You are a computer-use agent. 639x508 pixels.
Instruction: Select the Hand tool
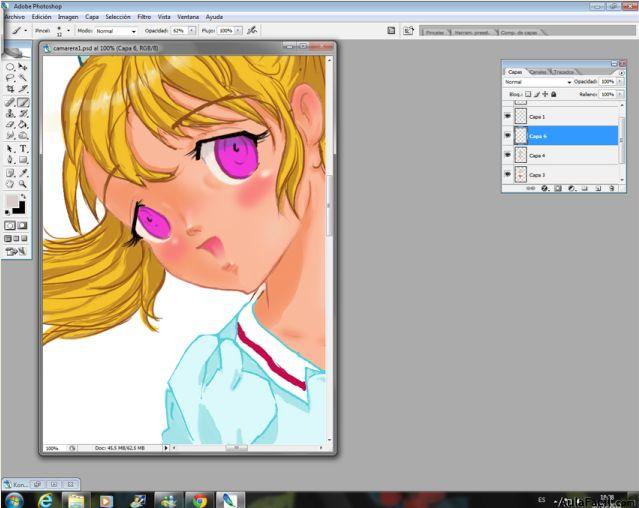pos(10,184)
